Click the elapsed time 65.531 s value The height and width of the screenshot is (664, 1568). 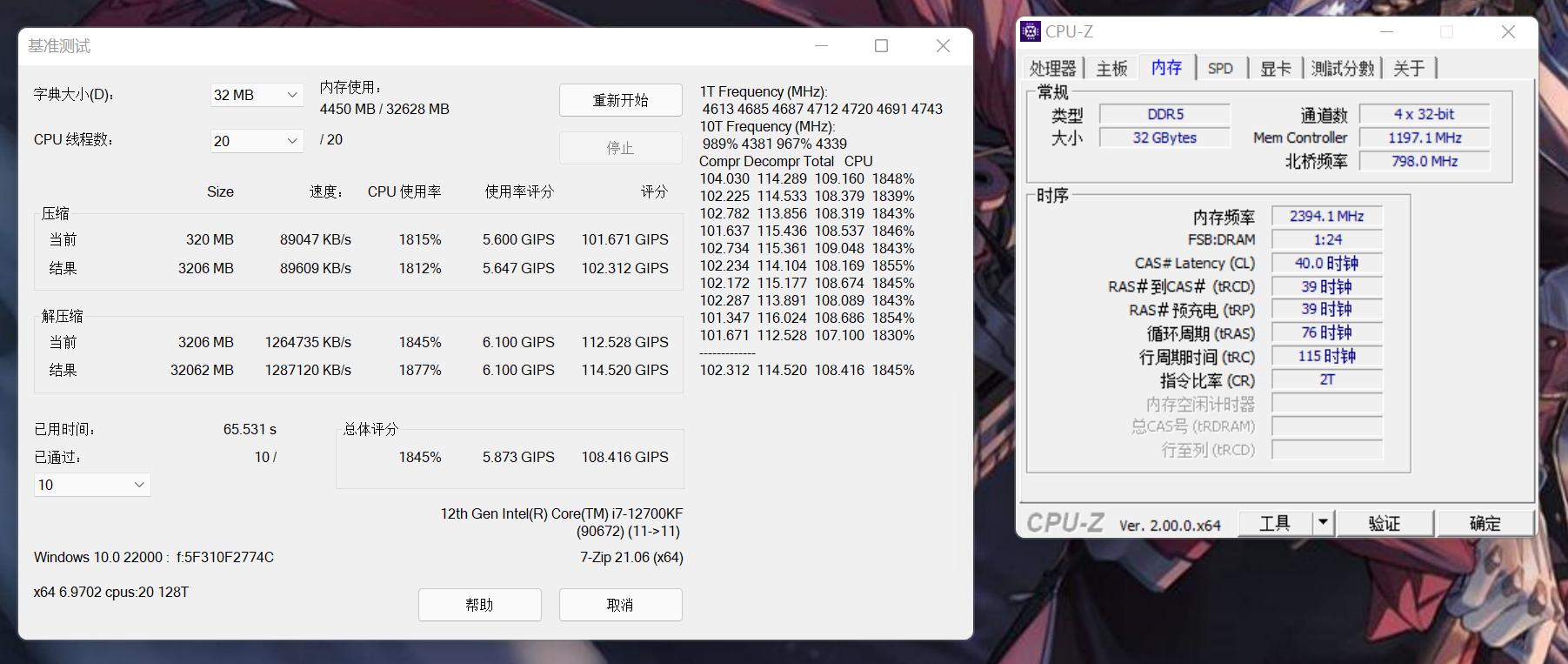[250, 429]
